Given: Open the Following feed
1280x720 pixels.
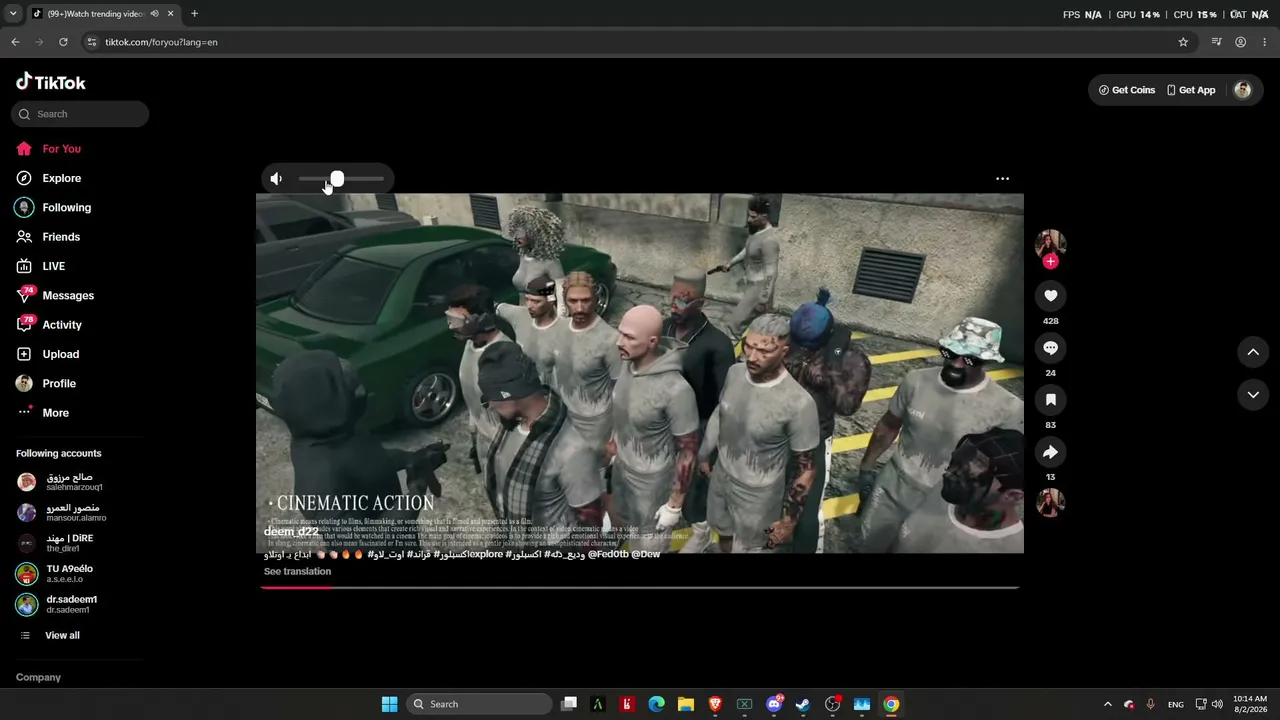Looking at the screenshot, I should 54,207.
